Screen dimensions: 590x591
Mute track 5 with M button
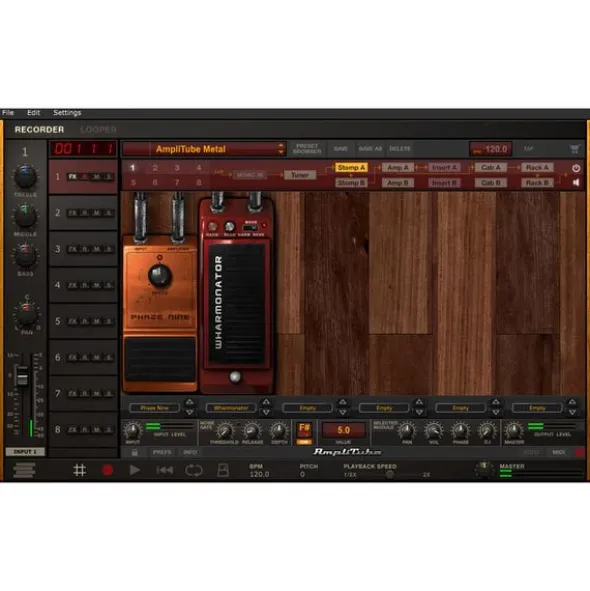97,321
